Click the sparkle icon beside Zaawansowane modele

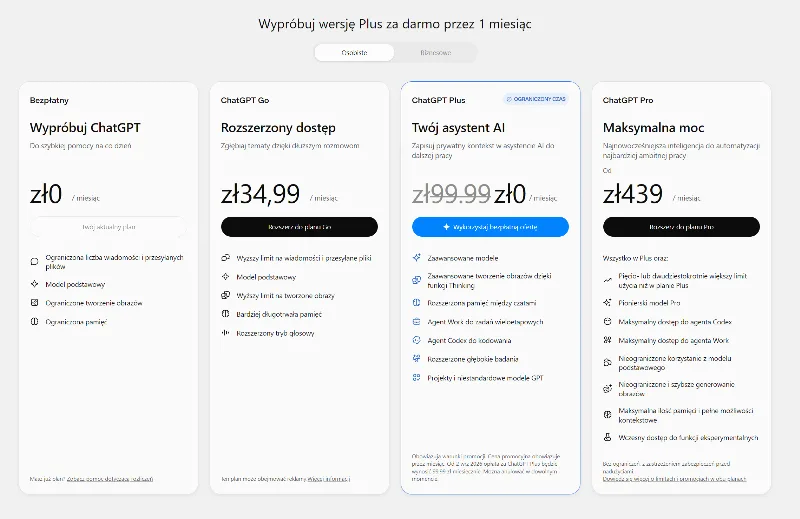[416, 258]
